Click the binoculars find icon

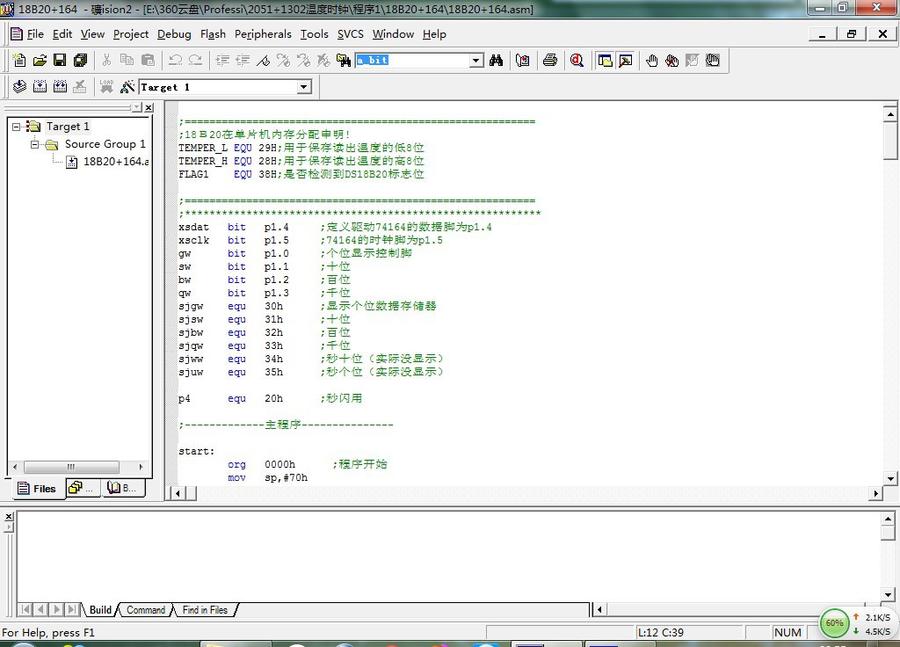click(496, 60)
